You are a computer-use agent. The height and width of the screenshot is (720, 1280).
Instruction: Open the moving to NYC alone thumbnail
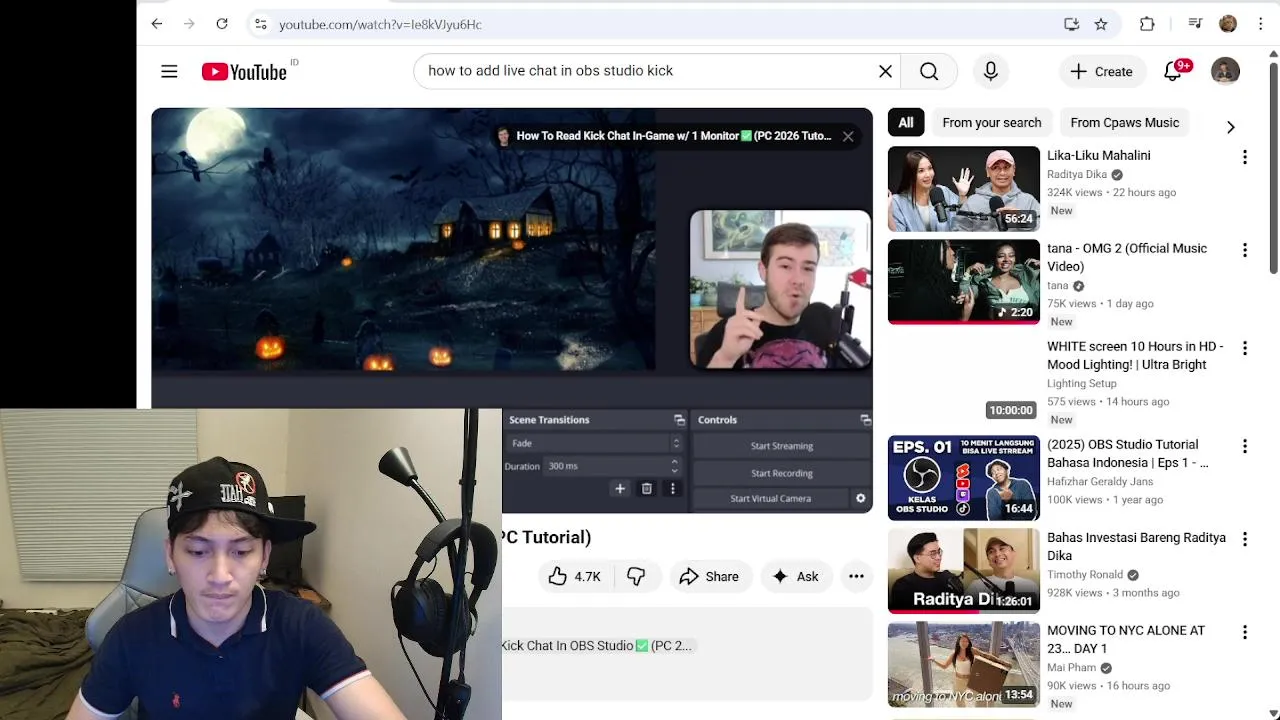coord(964,664)
